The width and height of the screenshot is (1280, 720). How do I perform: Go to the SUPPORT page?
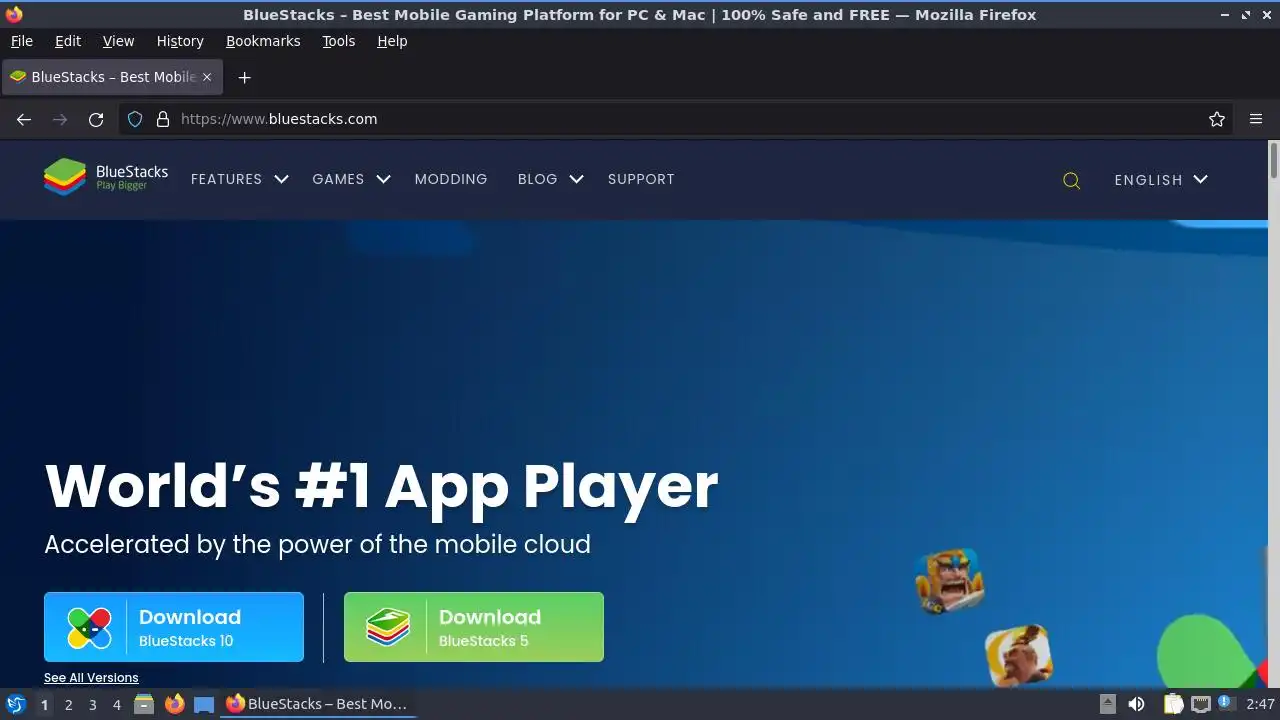tap(641, 179)
